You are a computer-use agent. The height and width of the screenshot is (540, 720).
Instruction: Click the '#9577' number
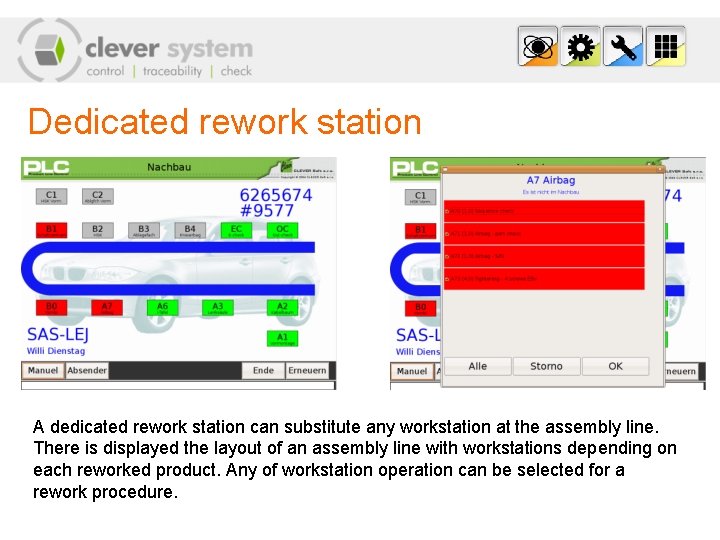pyautogui.click(x=267, y=211)
